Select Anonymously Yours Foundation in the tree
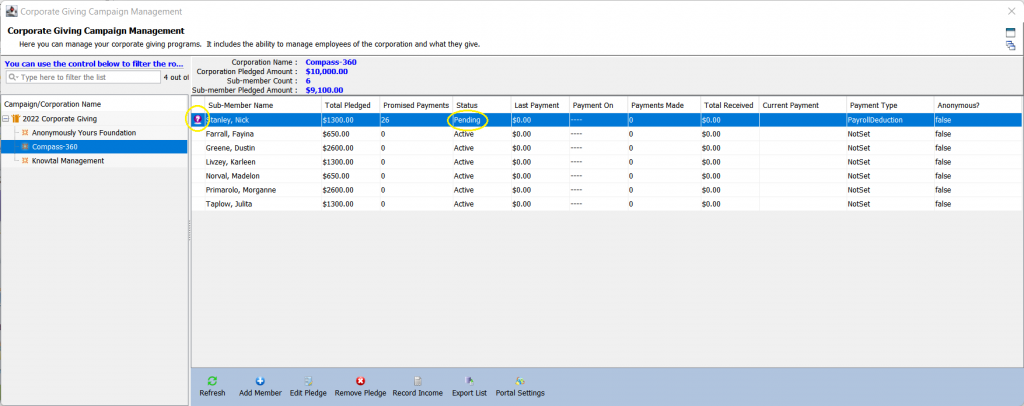The image size is (1024, 406). click(x=84, y=133)
